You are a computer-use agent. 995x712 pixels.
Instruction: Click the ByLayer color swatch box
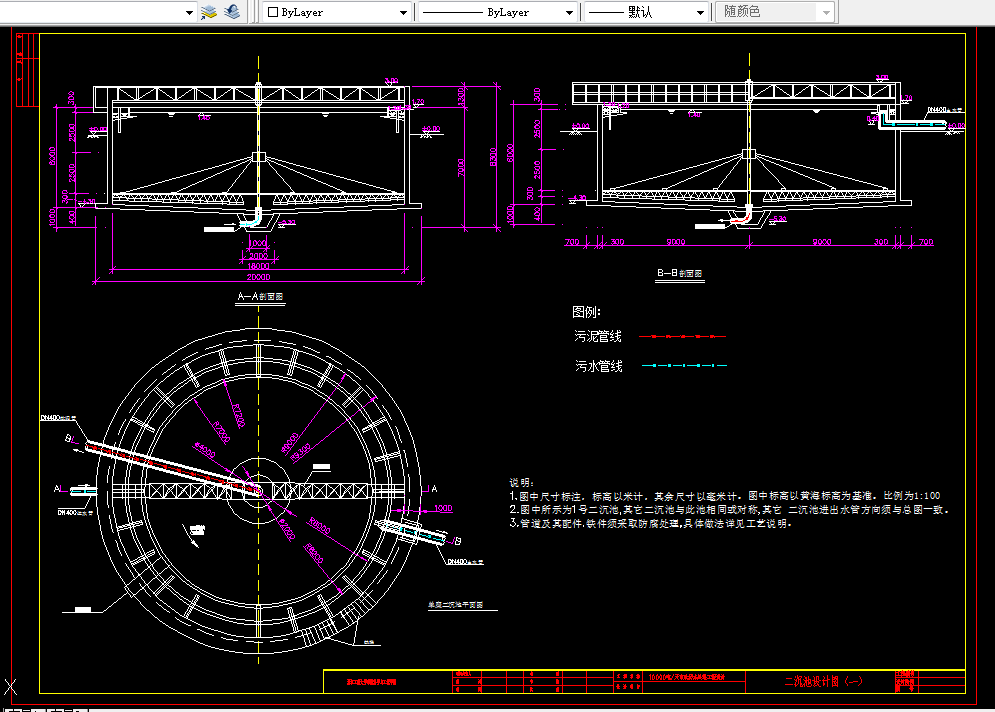[x=273, y=12]
